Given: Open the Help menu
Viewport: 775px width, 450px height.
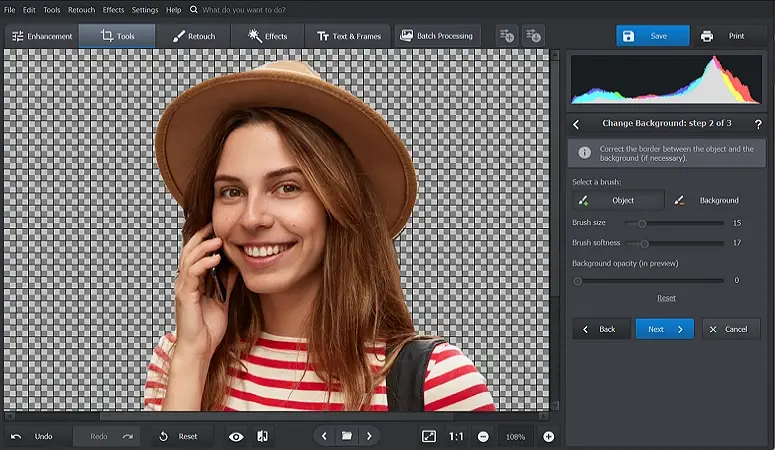Looking at the screenshot, I should coord(173,9).
